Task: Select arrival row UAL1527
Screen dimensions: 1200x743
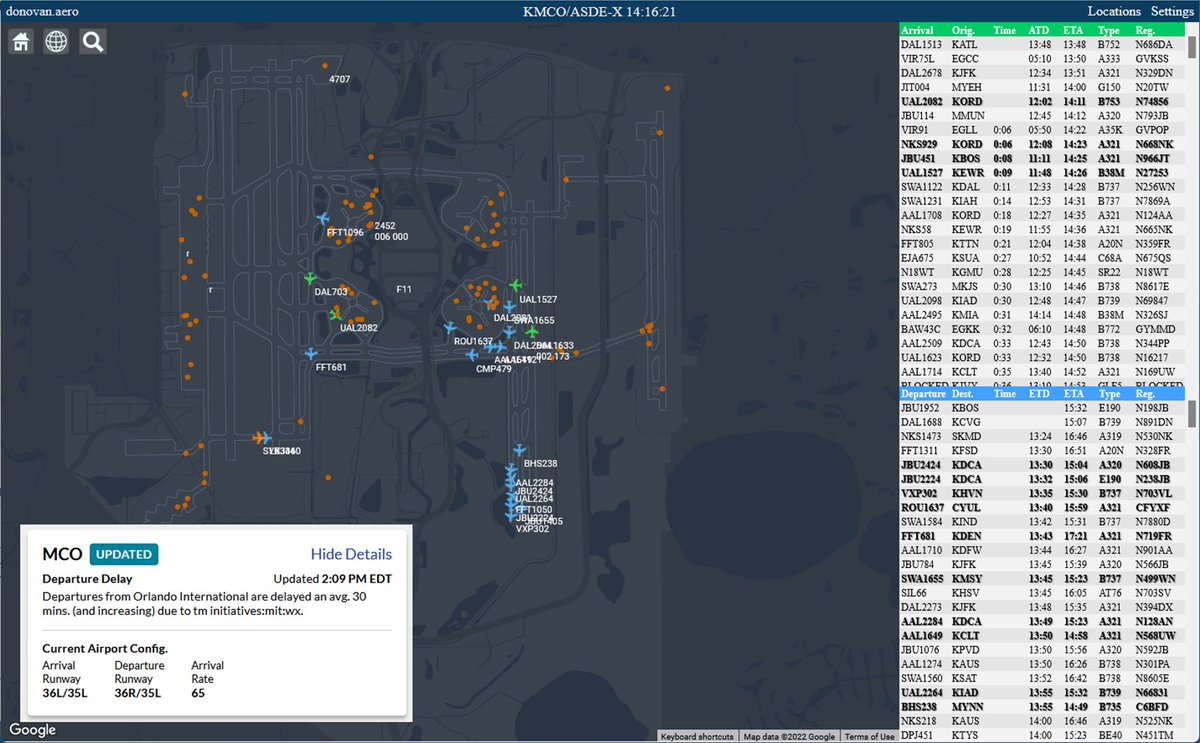Action: pos(1043,172)
